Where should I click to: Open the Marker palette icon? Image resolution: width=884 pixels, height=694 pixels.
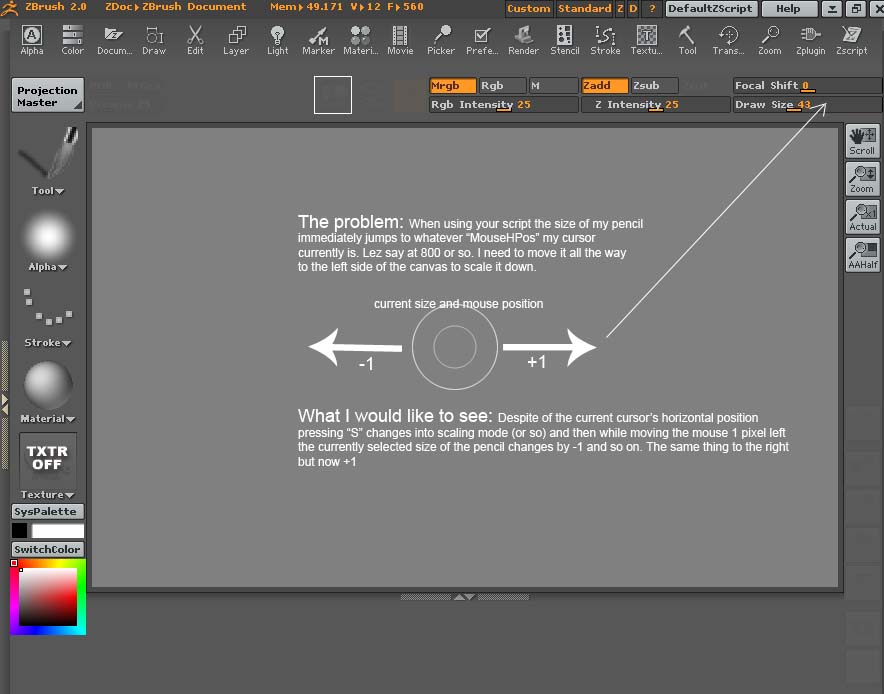coord(318,40)
